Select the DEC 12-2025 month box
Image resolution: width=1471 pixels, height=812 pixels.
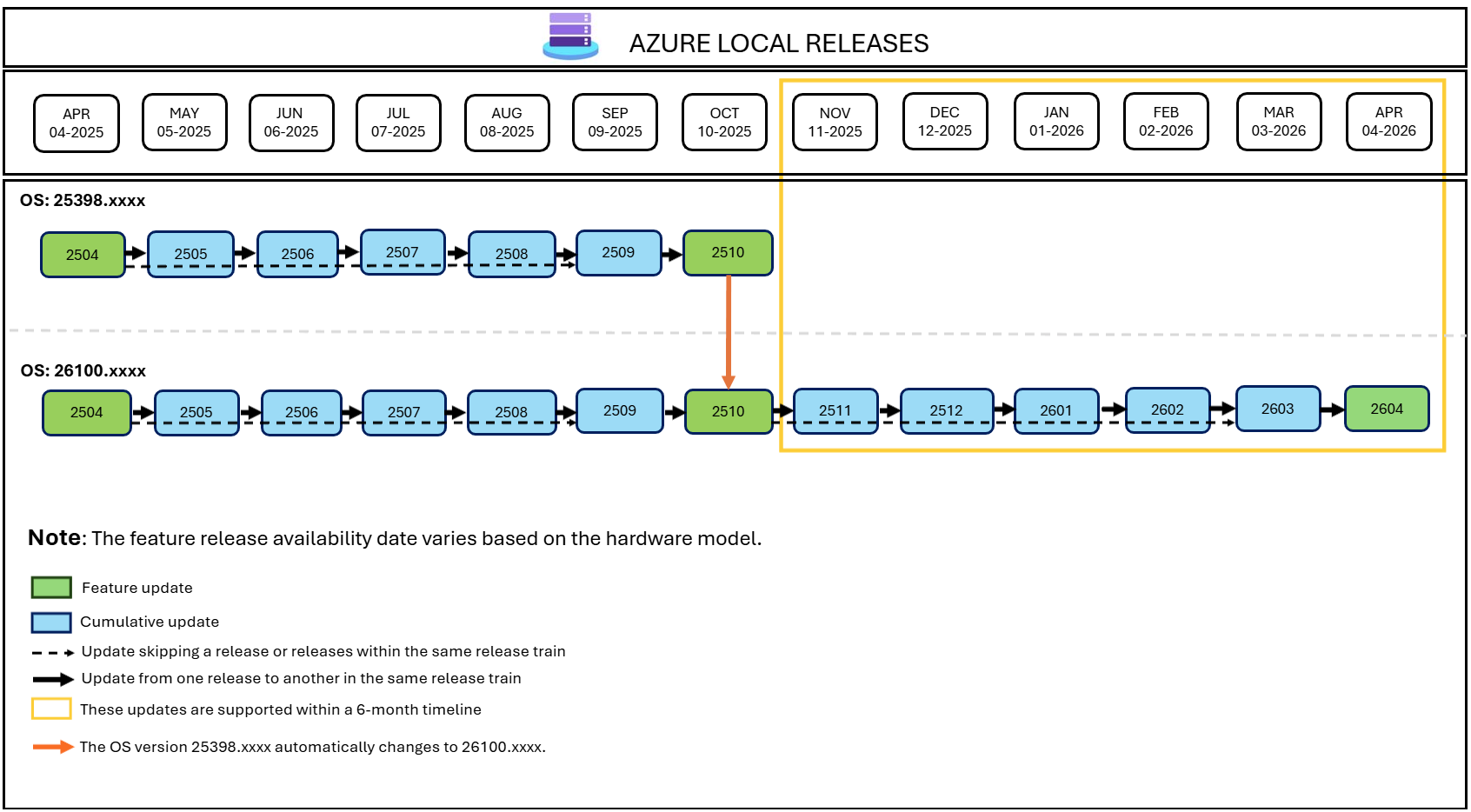945,122
